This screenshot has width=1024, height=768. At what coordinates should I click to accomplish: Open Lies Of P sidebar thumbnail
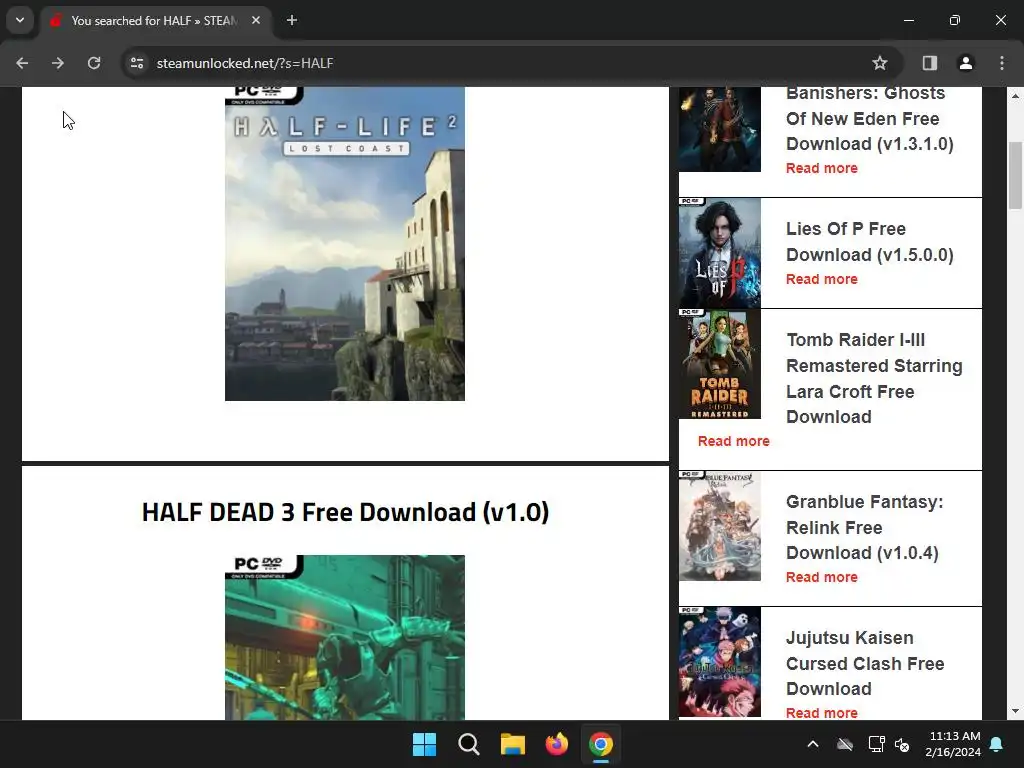pyautogui.click(x=720, y=253)
